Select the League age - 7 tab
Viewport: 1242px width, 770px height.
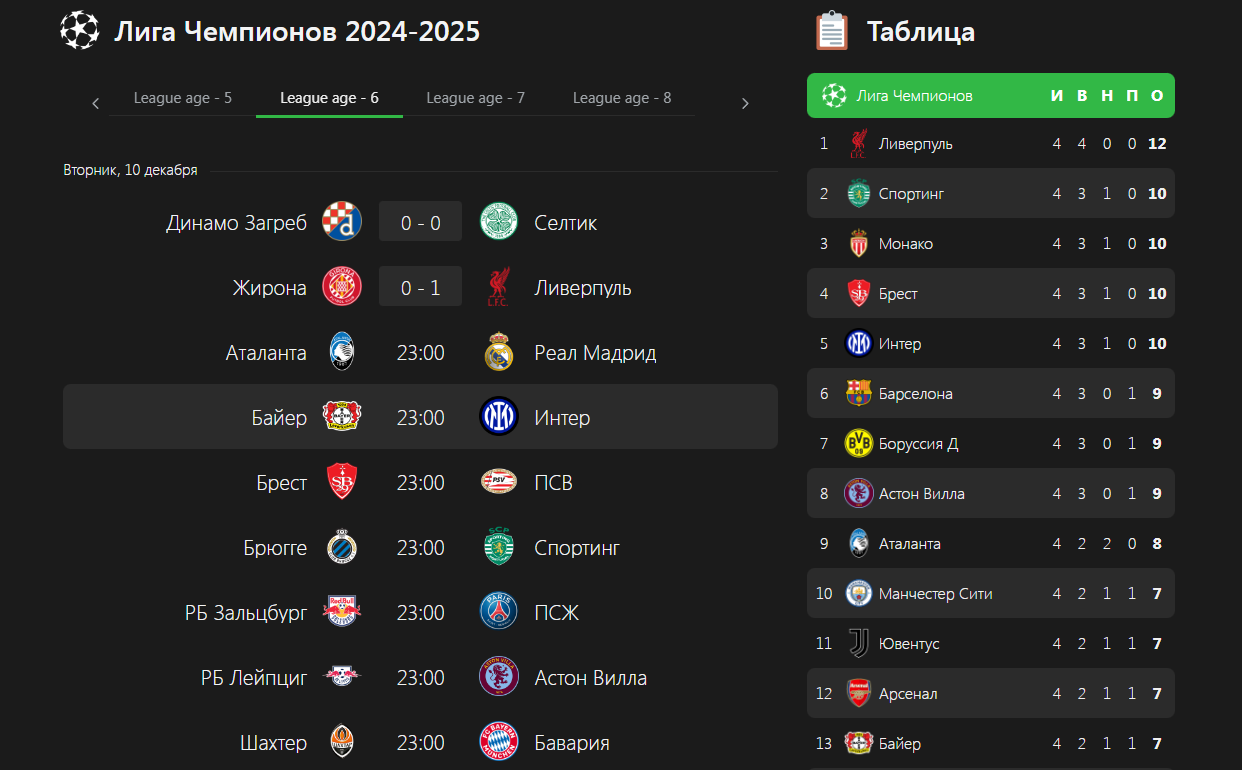476,98
